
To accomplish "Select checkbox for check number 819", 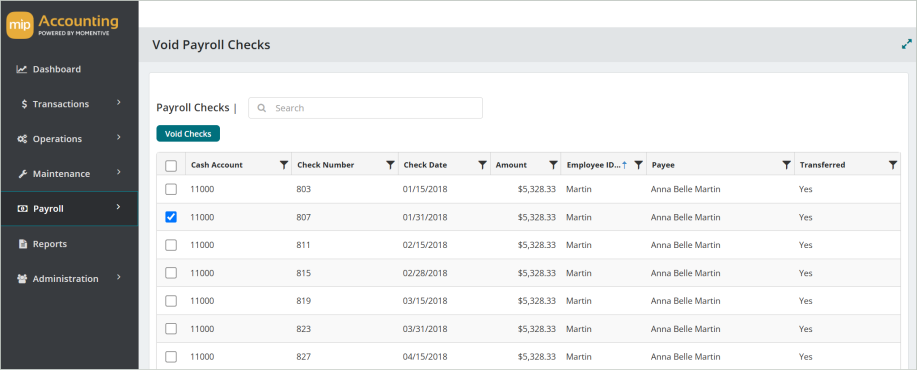I will click(171, 301).
